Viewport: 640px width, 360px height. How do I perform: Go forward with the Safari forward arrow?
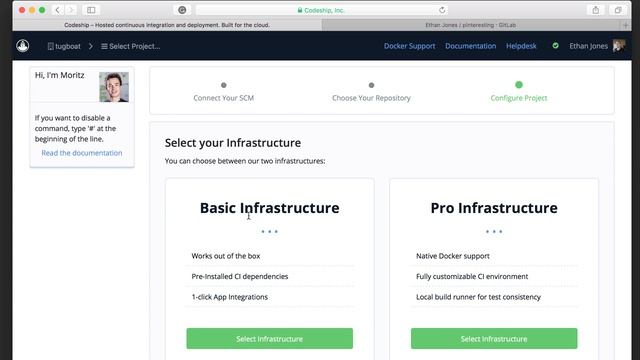tap(71, 10)
